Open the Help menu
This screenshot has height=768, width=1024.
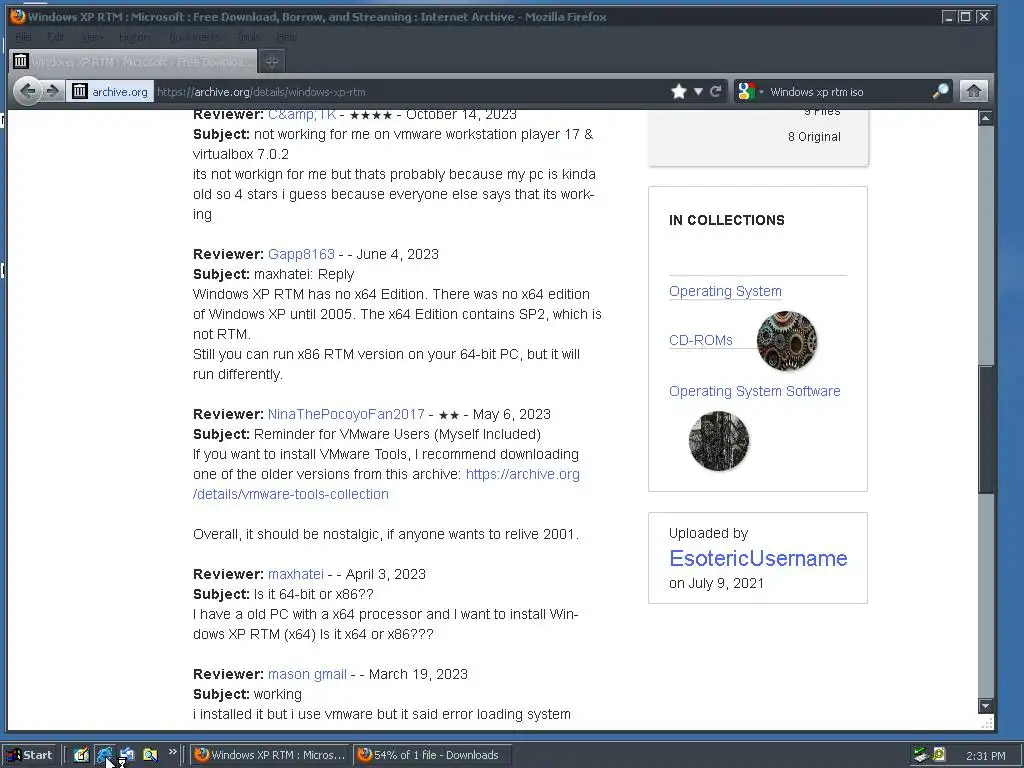[287, 37]
